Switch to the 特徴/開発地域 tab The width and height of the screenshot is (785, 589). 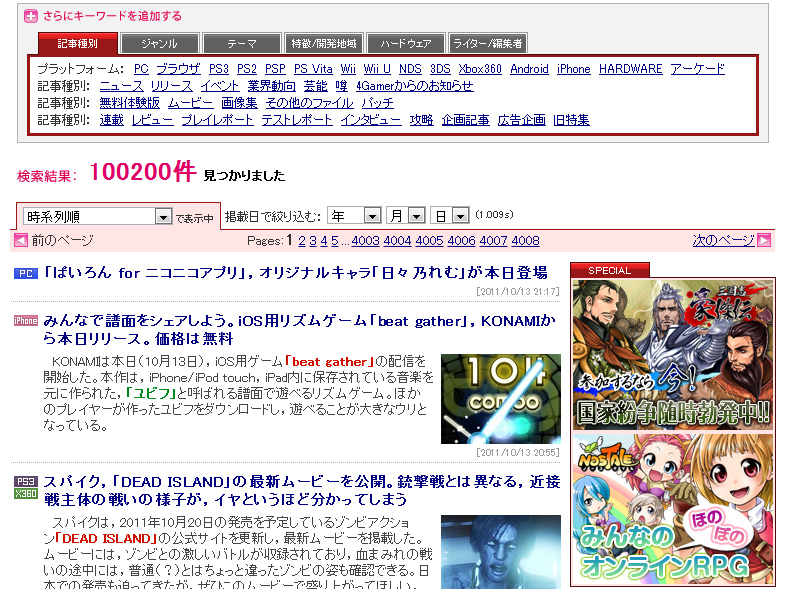pos(324,44)
